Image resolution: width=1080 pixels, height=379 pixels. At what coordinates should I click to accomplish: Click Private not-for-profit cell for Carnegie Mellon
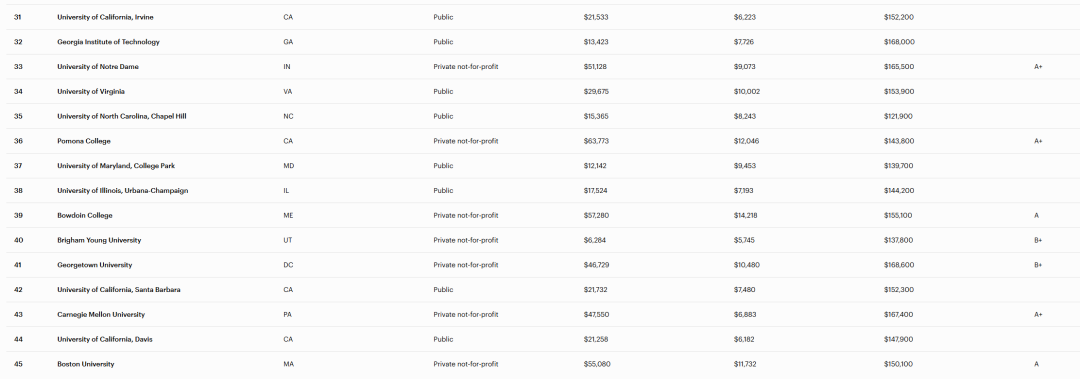point(466,315)
